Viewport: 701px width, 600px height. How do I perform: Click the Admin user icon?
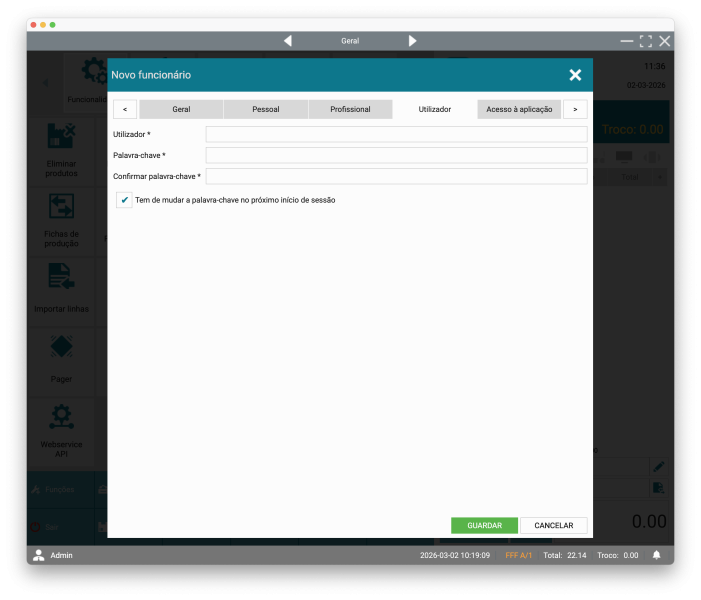point(39,555)
